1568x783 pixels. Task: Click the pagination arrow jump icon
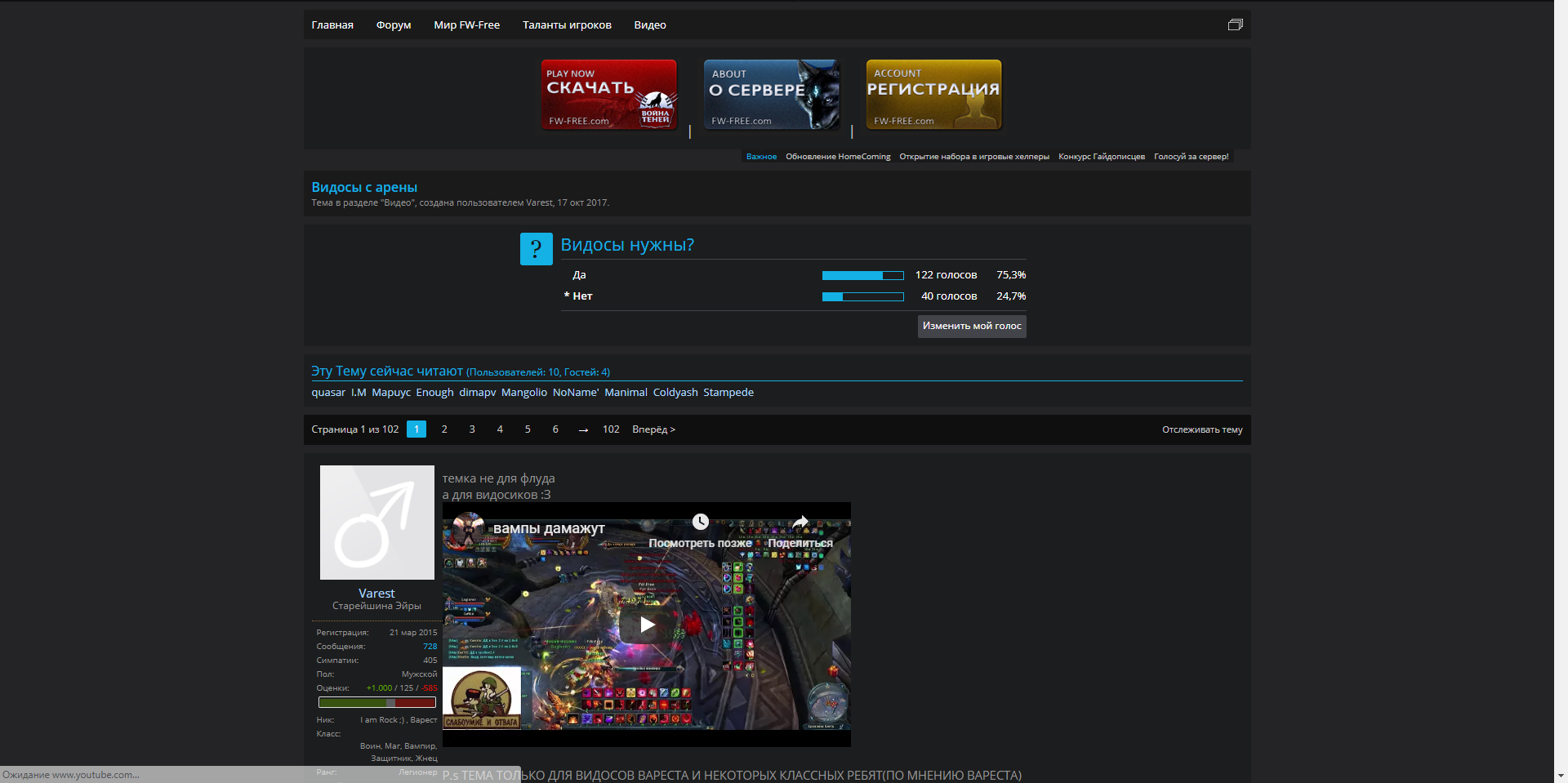coord(583,430)
